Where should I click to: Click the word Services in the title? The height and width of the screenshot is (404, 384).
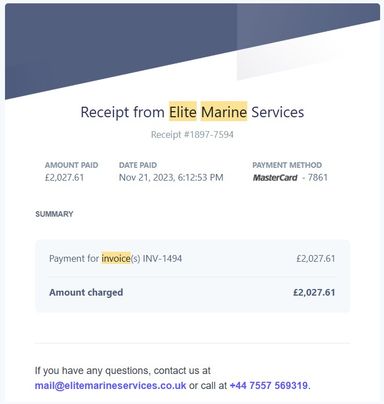tap(278, 112)
